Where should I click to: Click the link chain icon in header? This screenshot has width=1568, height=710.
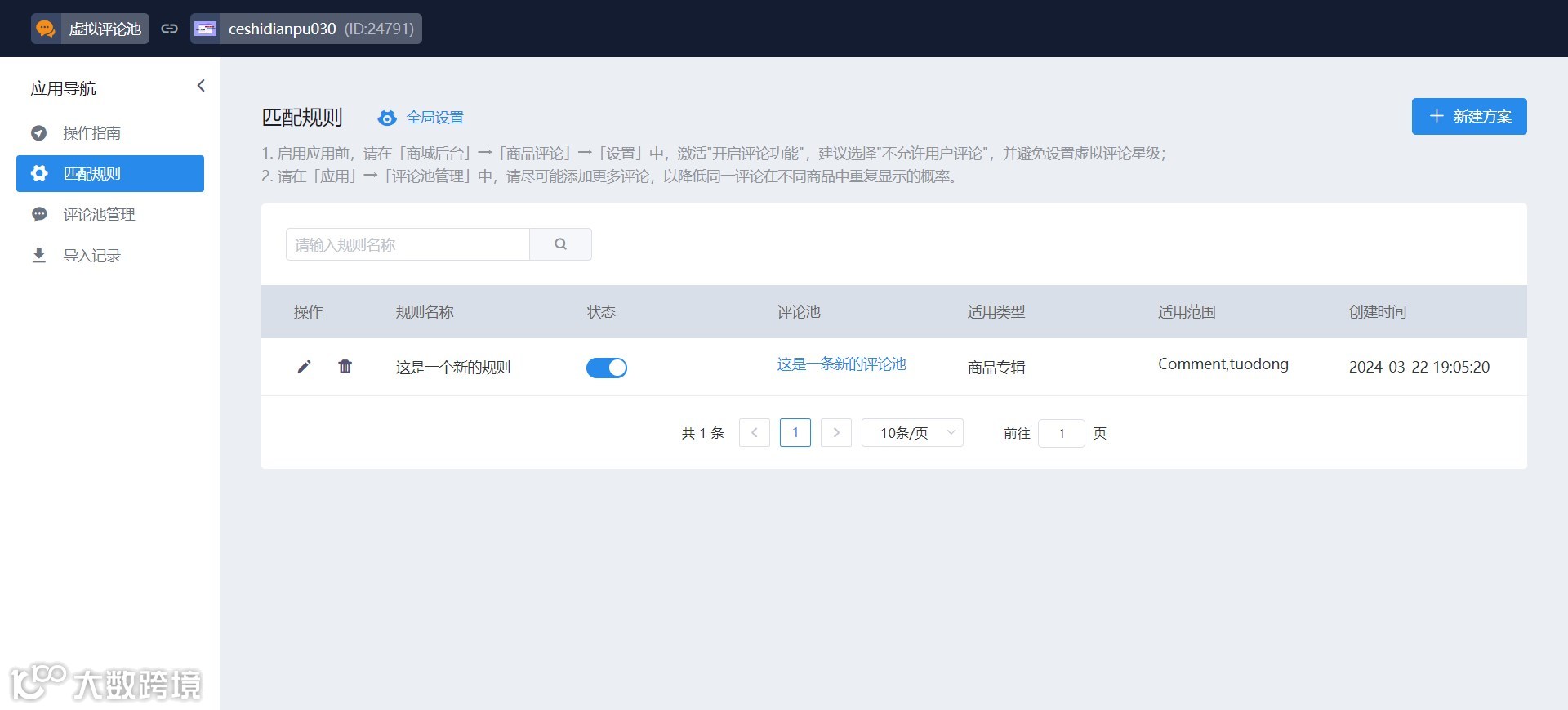169,29
